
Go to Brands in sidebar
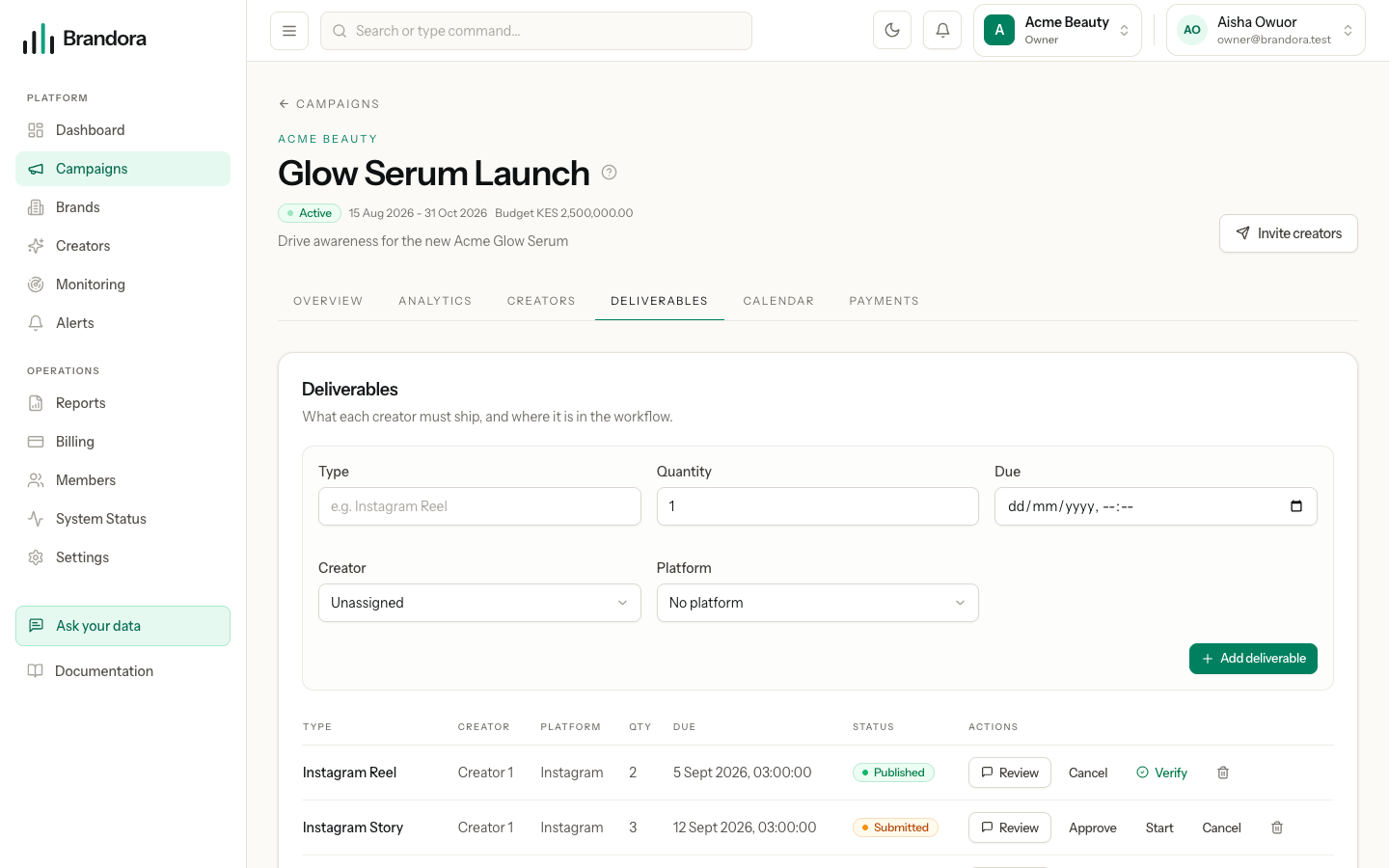pyautogui.click(x=123, y=207)
